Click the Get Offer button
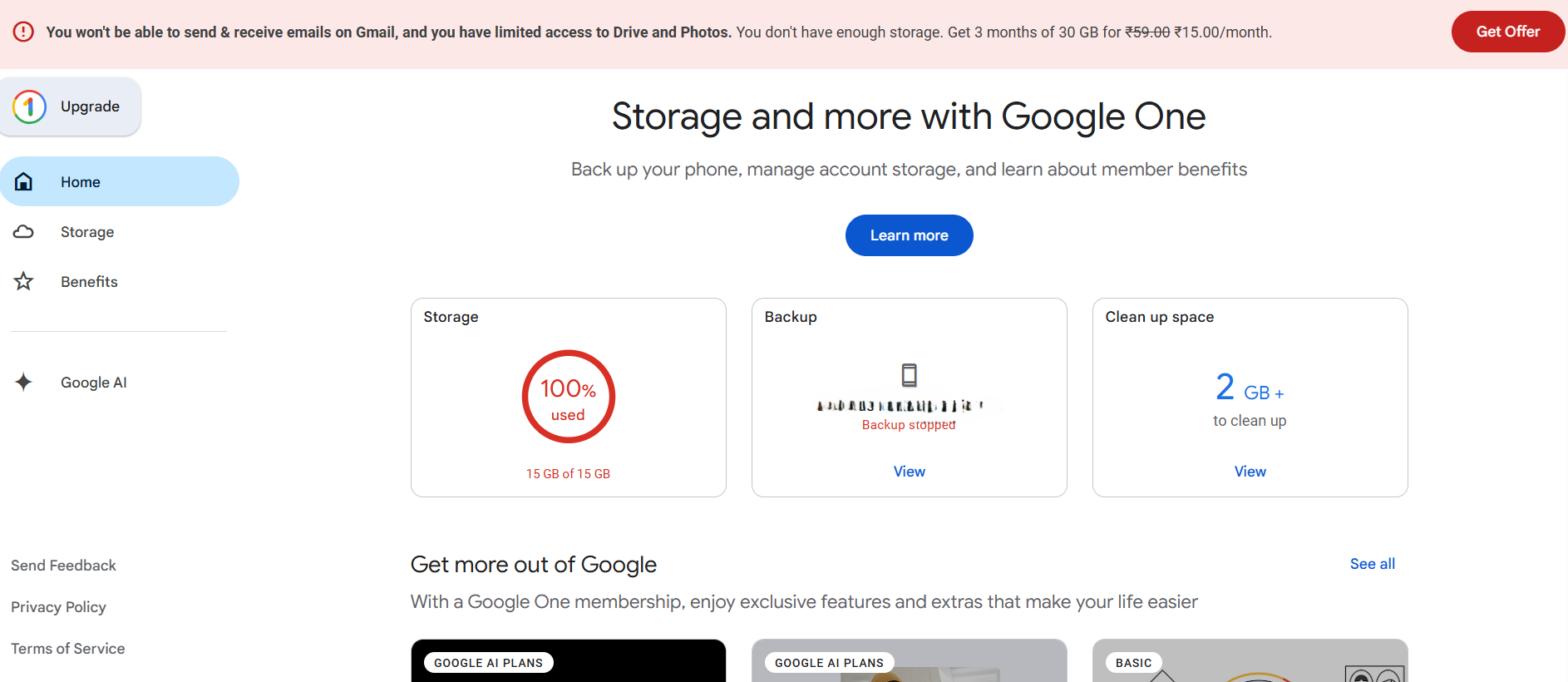Screen dimensions: 1568x682 (x=1507, y=31)
